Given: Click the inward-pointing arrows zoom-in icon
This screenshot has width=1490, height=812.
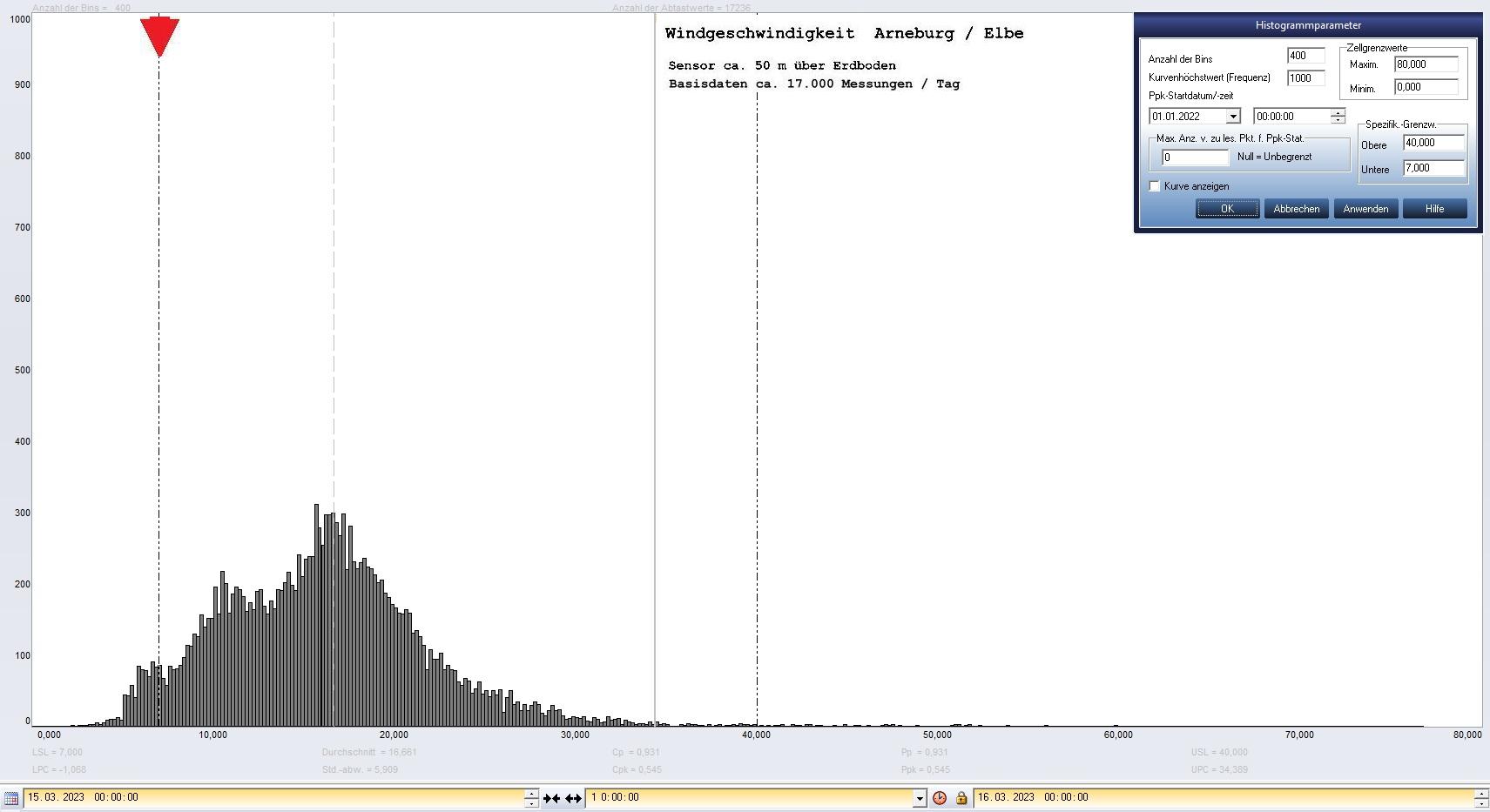Looking at the screenshot, I should (552, 798).
